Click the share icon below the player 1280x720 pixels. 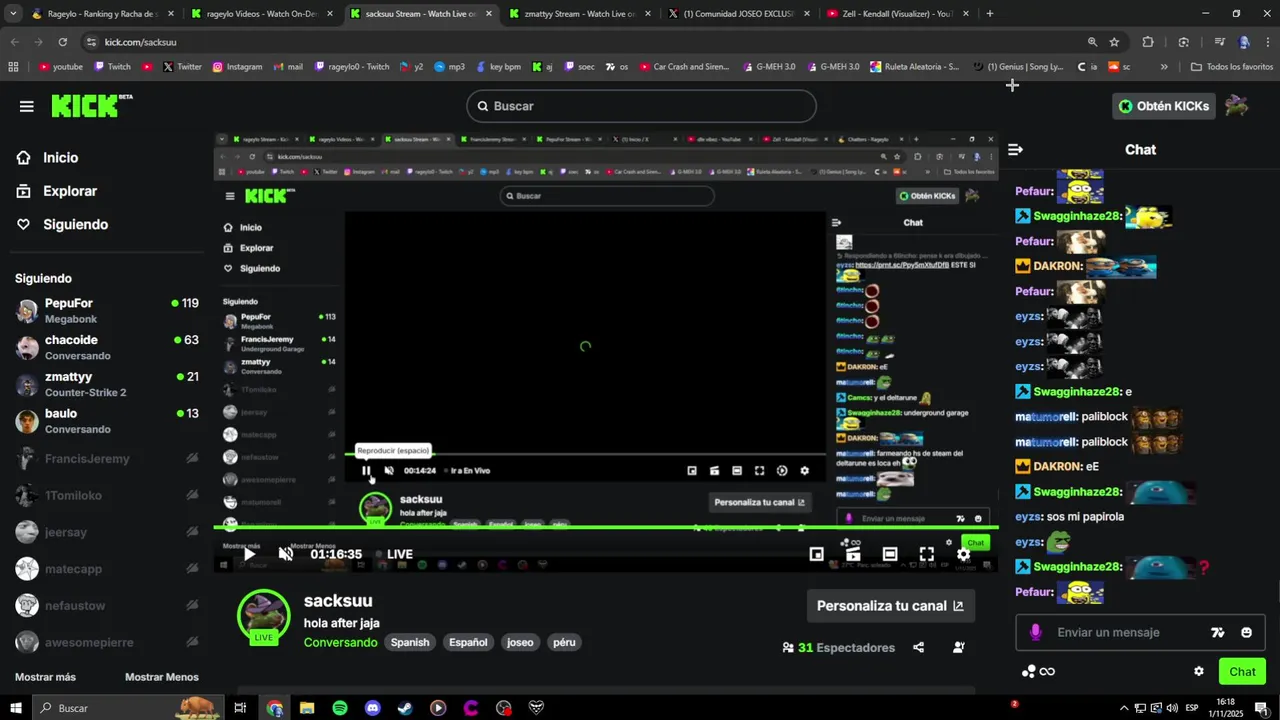(918, 648)
